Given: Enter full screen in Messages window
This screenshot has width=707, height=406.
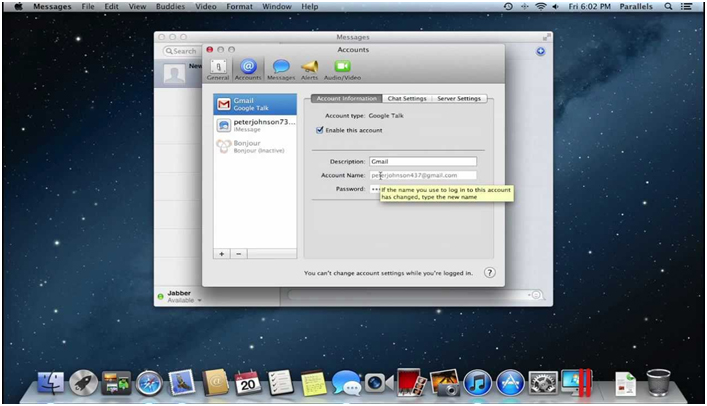Looking at the screenshot, I should [x=546, y=37].
